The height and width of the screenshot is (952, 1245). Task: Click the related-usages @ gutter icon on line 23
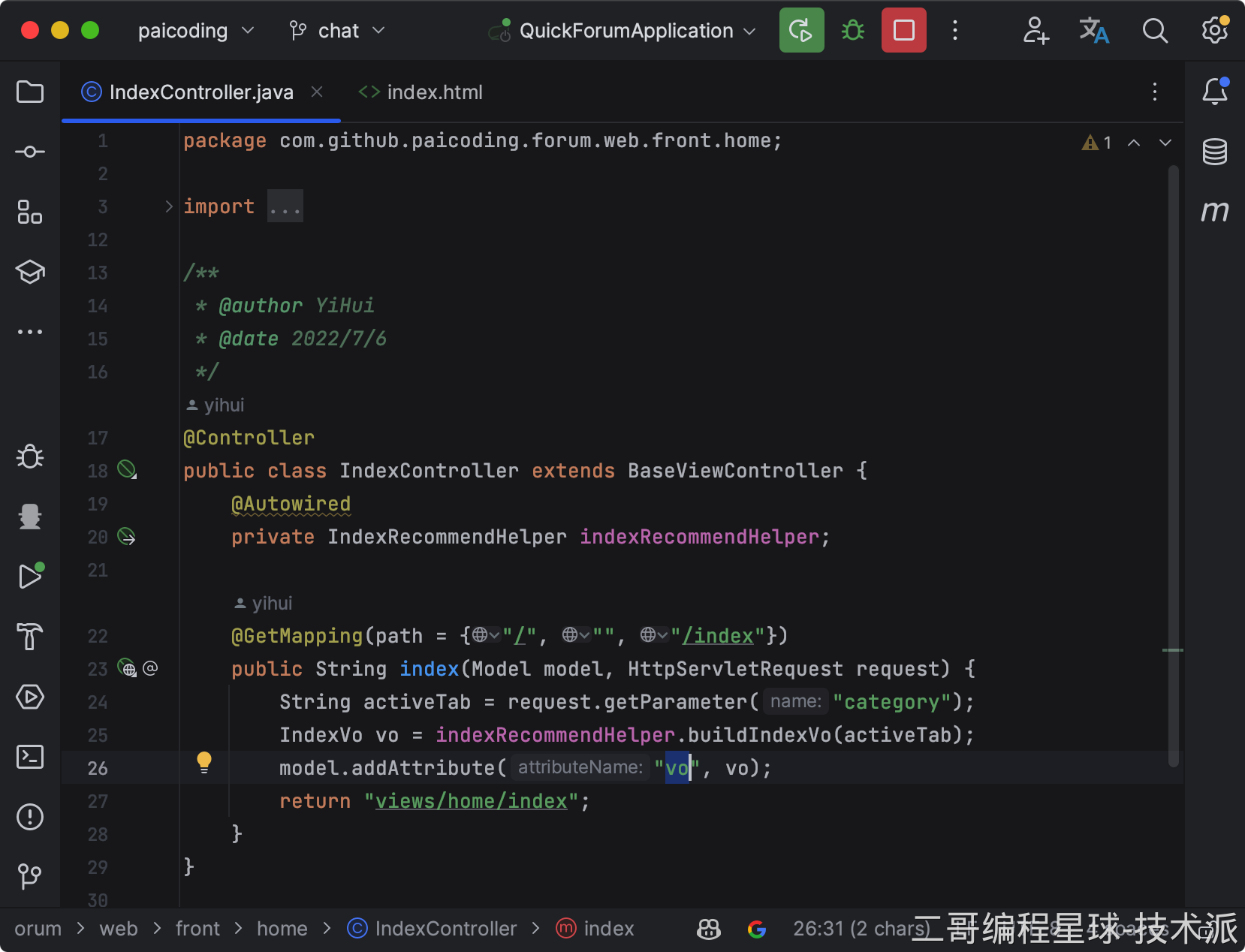(150, 668)
